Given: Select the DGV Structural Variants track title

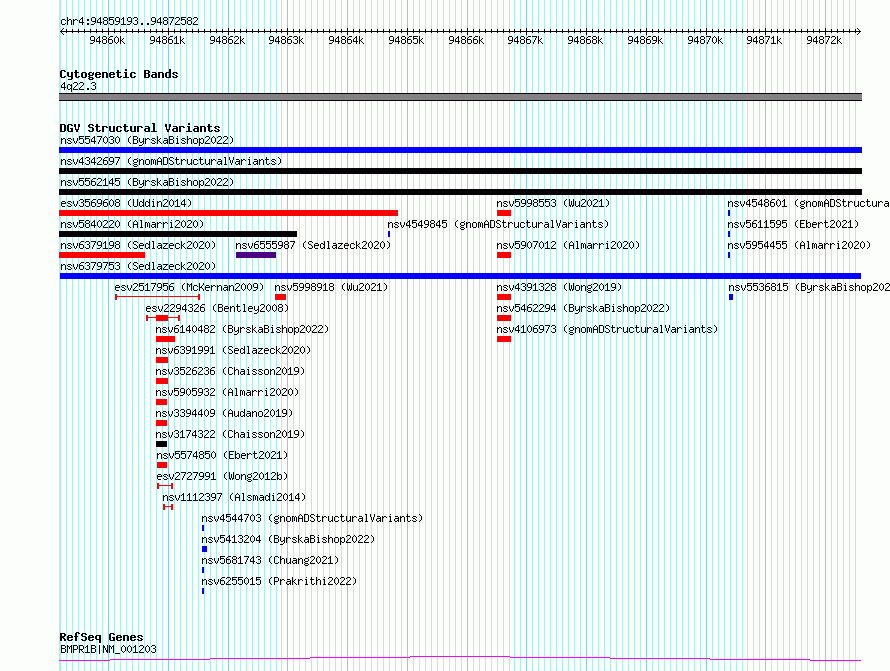Looking at the screenshot, I should click(x=140, y=128).
